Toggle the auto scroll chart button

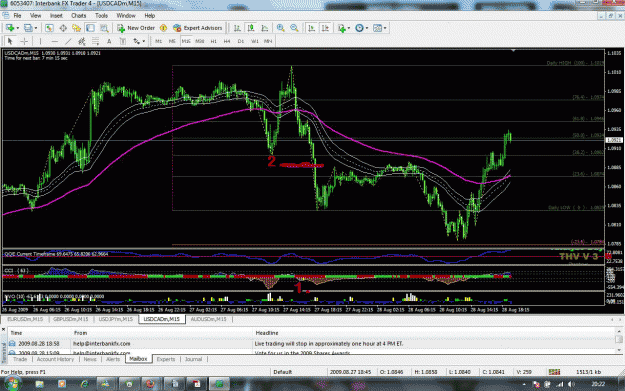pos(311,28)
